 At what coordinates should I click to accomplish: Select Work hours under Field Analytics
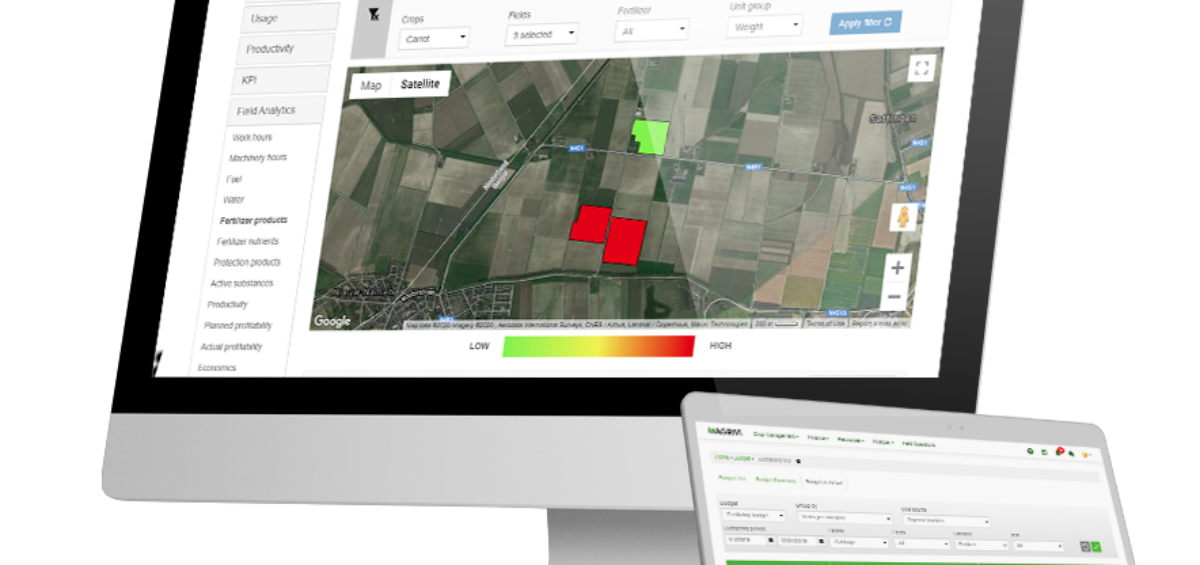pos(252,137)
